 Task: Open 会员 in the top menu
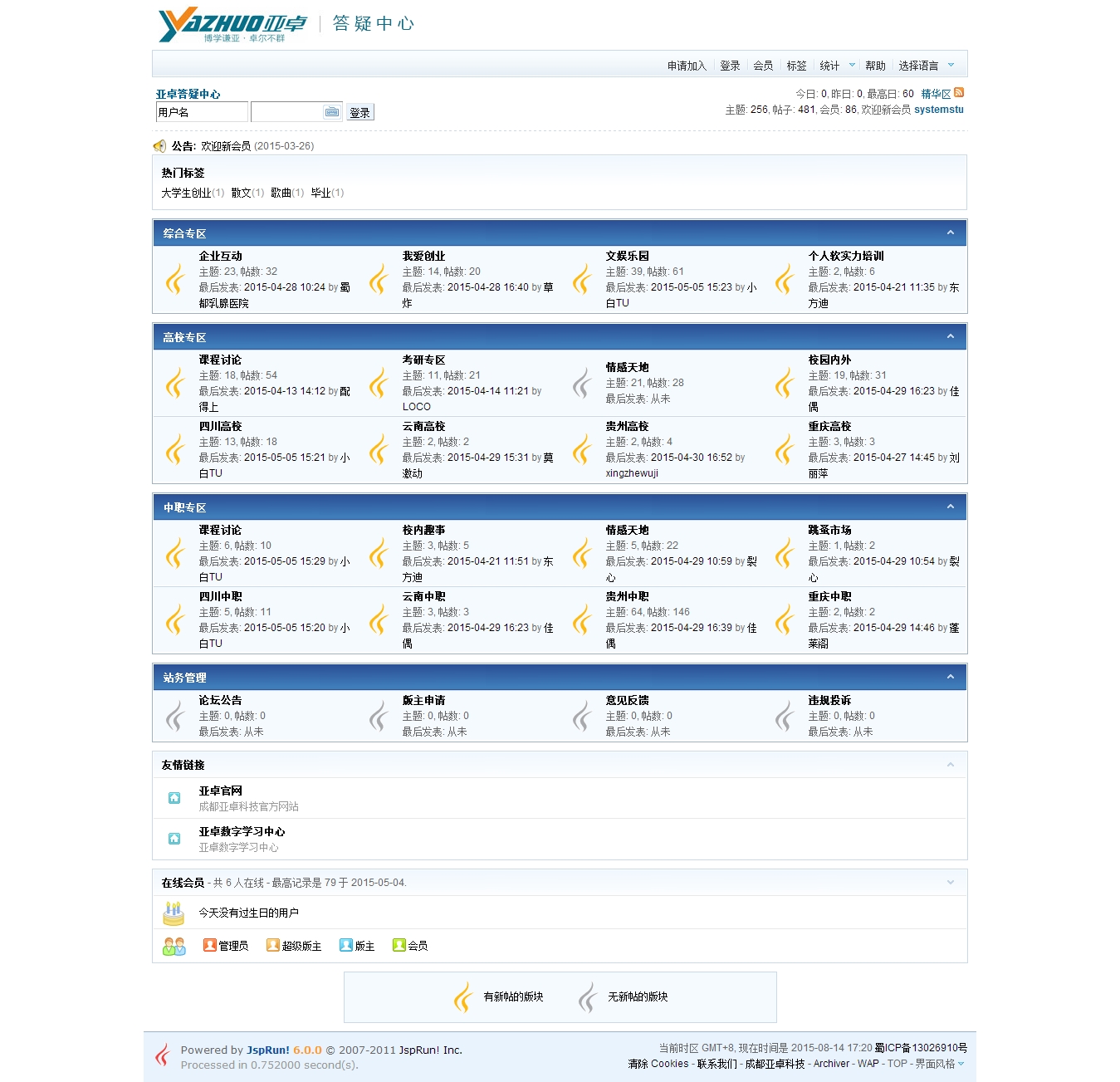763,66
